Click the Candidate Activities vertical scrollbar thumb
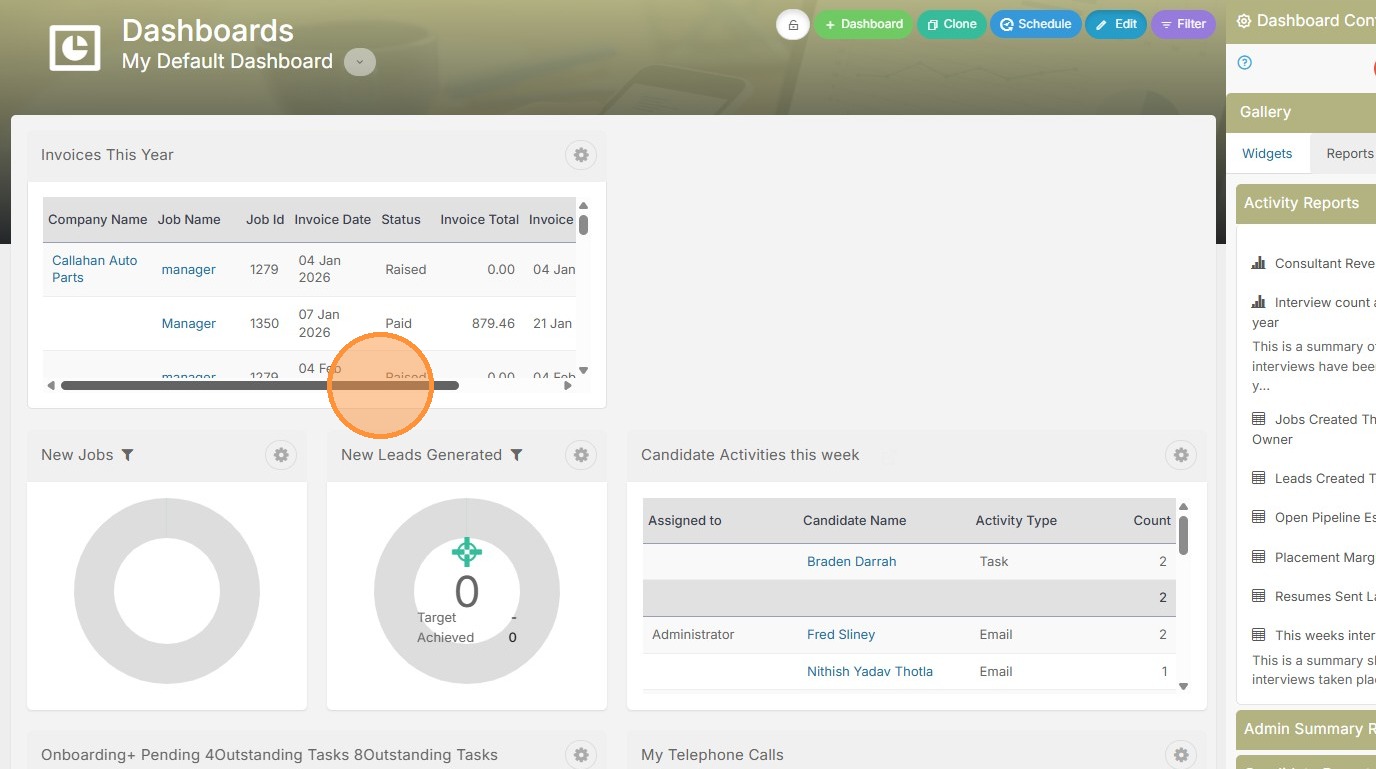This screenshot has height=769, width=1376. pos(1184,535)
